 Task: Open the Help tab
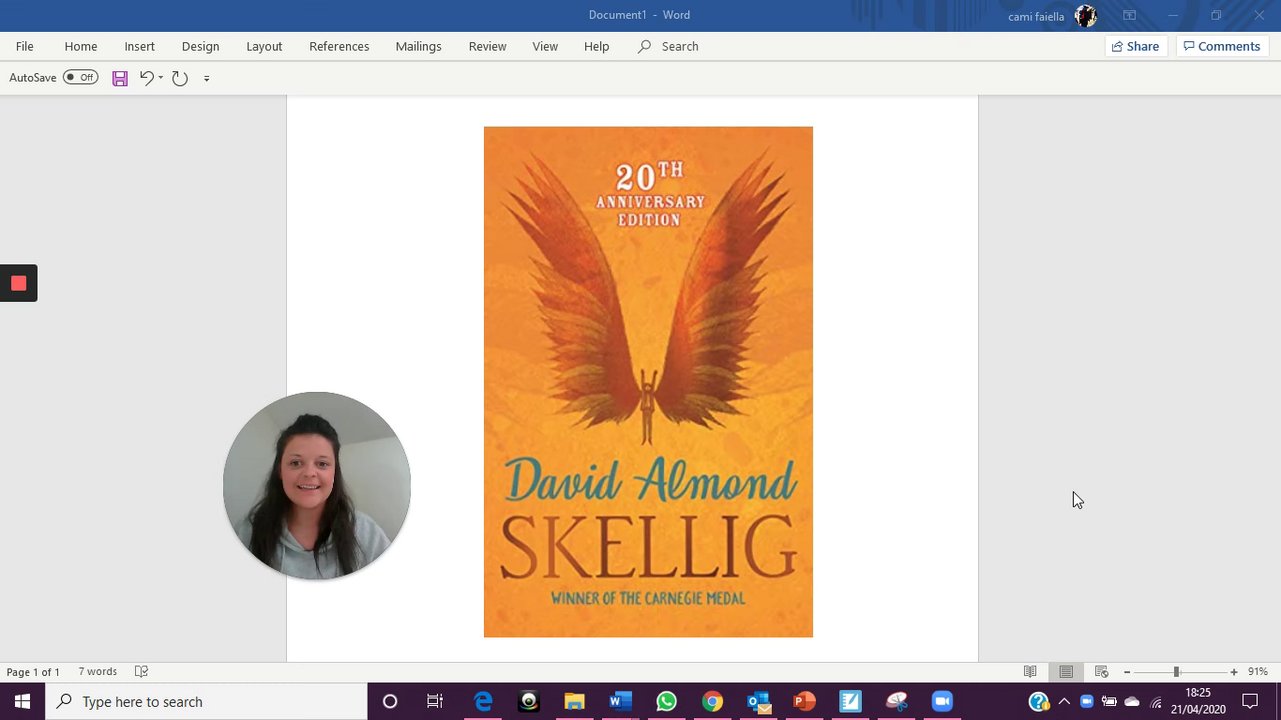596,46
